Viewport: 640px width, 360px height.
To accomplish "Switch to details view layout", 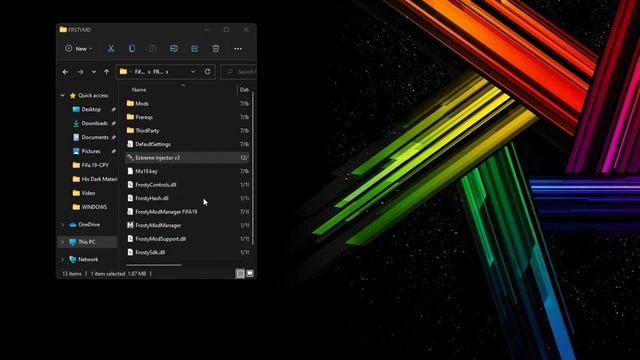I will click(x=240, y=273).
